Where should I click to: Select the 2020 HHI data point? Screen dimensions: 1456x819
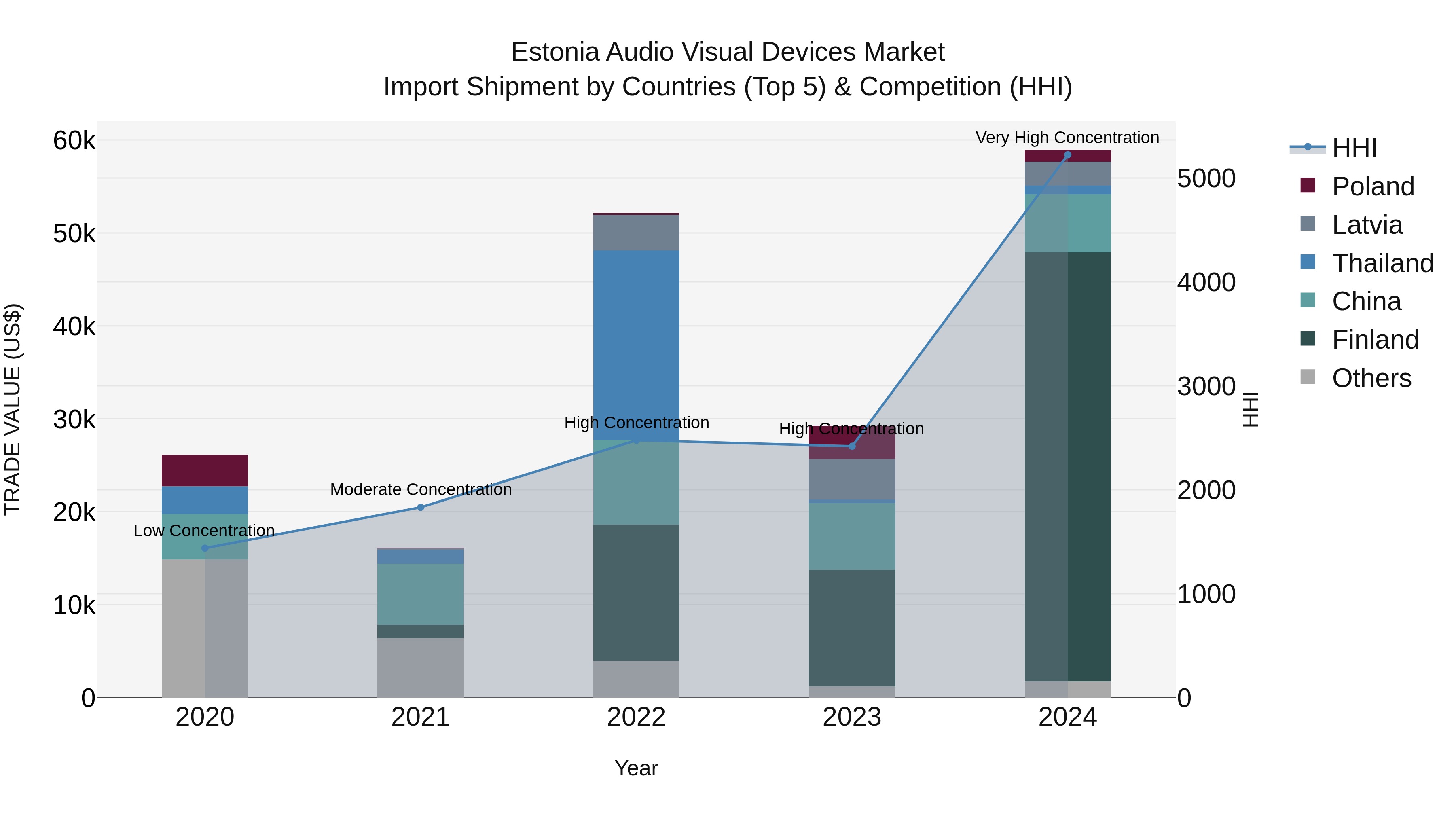(x=205, y=548)
